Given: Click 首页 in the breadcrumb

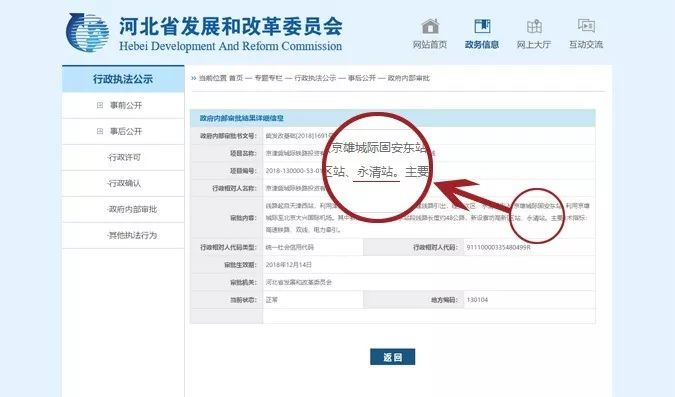Looking at the screenshot, I should [x=236, y=78].
